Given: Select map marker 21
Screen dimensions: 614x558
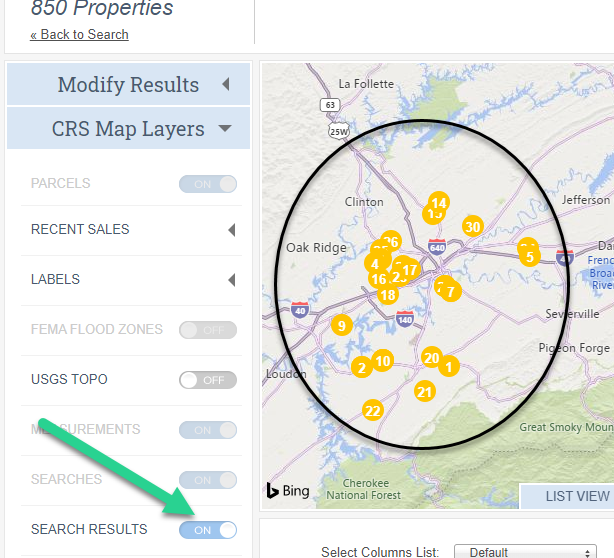Looking at the screenshot, I should pos(425,391).
